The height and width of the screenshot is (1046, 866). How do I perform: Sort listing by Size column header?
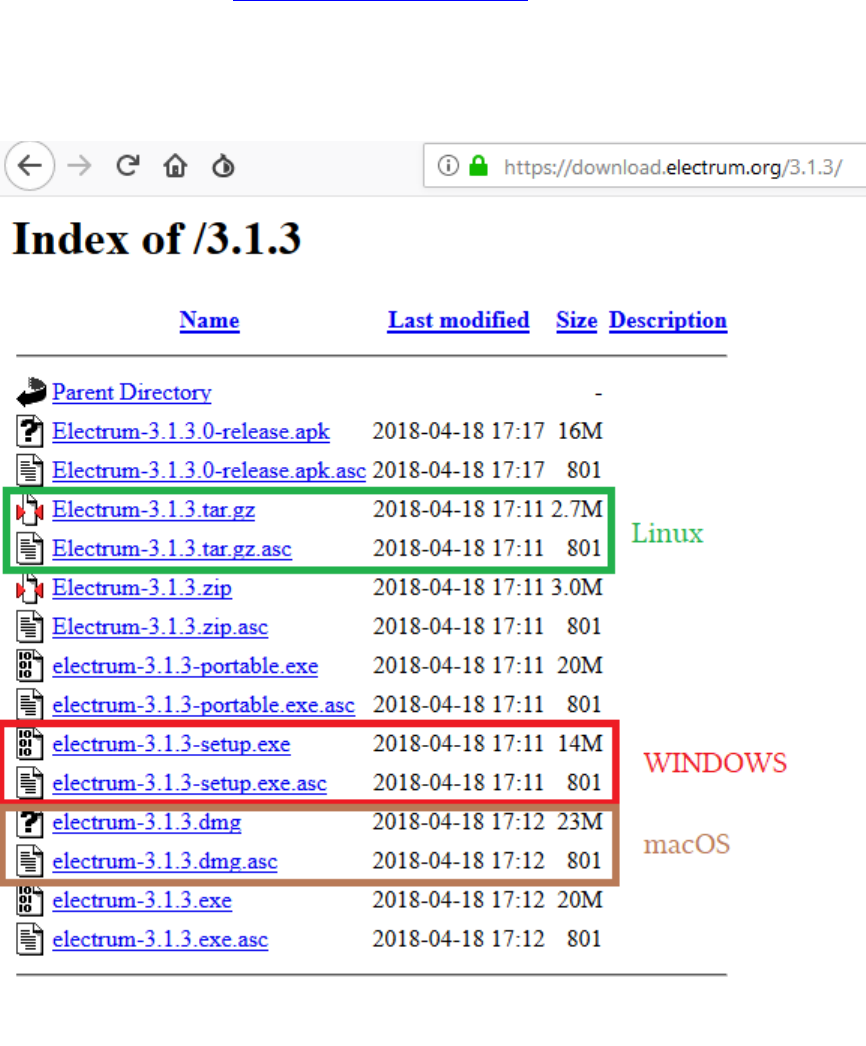(576, 320)
